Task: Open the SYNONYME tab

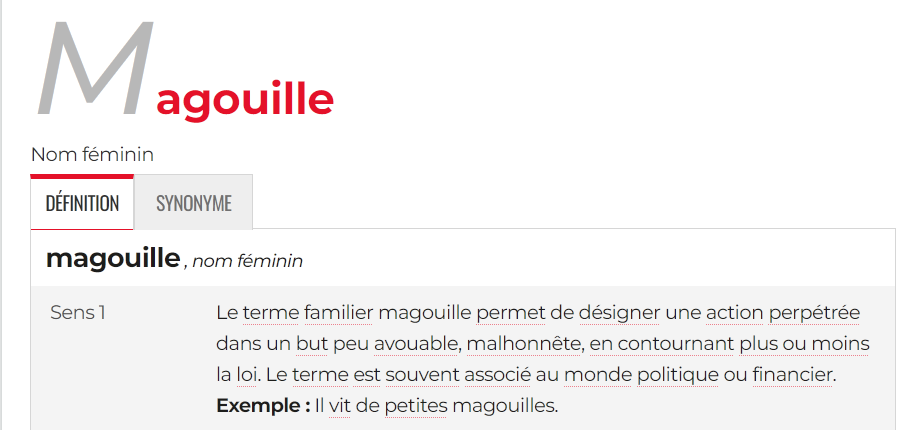Action: pos(193,203)
